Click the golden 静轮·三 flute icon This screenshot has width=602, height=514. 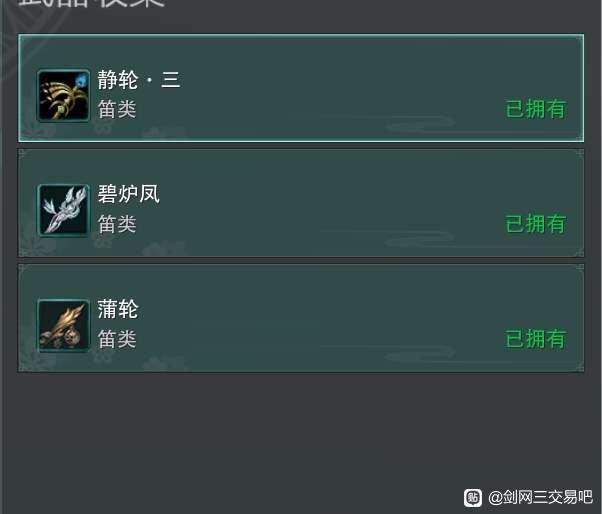pos(64,96)
